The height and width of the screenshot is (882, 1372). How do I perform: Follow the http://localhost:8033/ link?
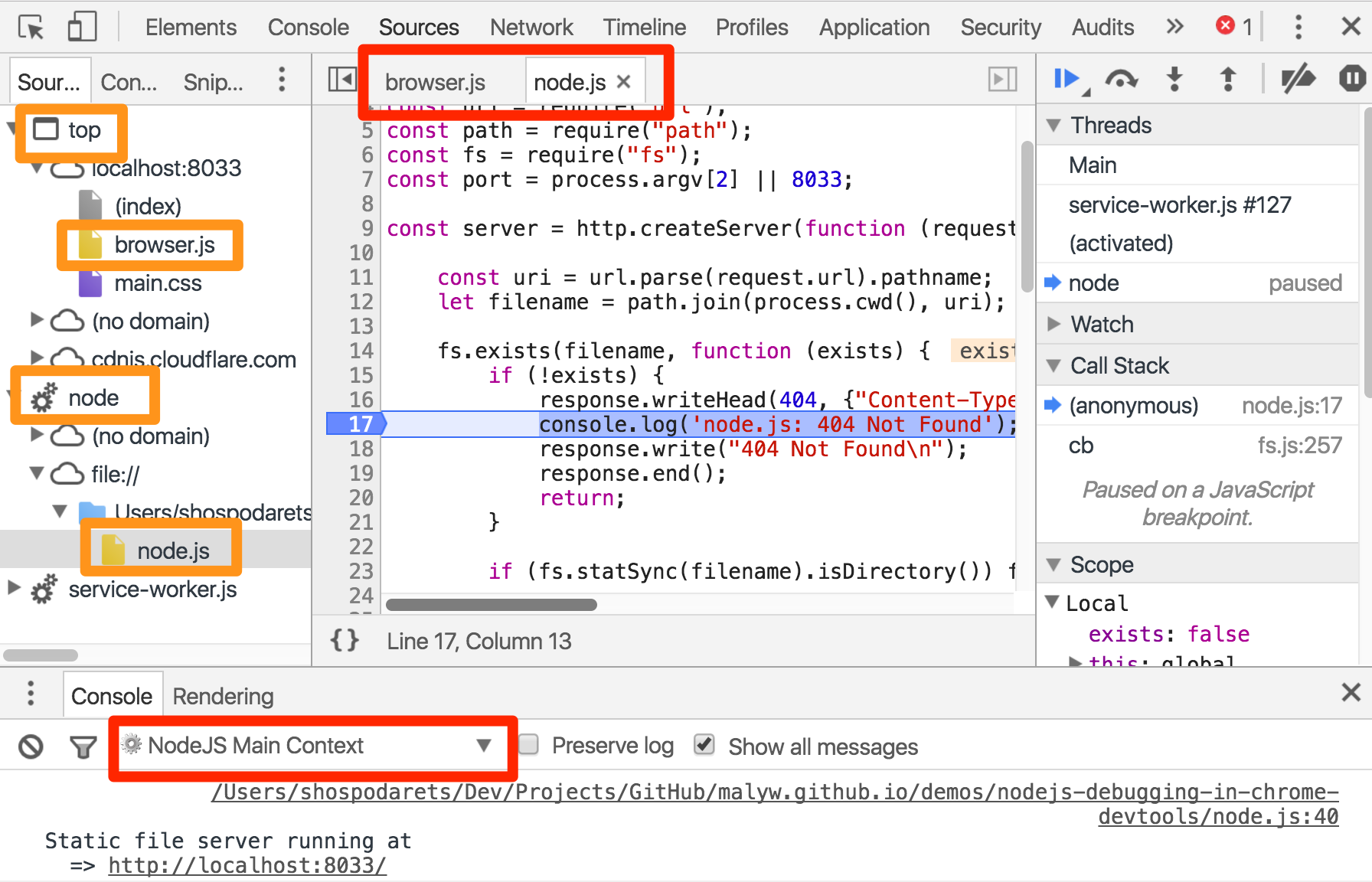coord(247,865)
